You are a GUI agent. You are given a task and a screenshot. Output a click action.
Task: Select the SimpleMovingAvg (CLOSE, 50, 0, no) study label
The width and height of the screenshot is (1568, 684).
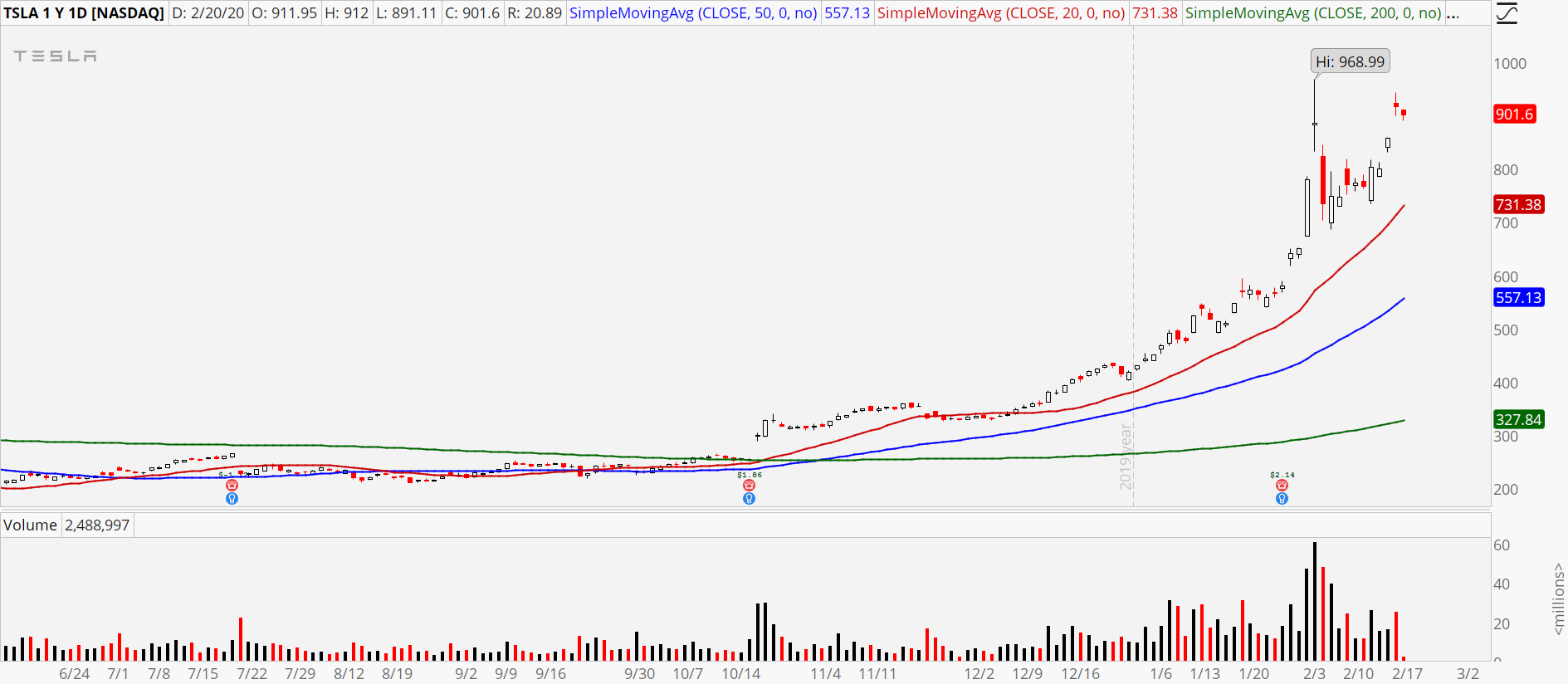coord(693,13)
